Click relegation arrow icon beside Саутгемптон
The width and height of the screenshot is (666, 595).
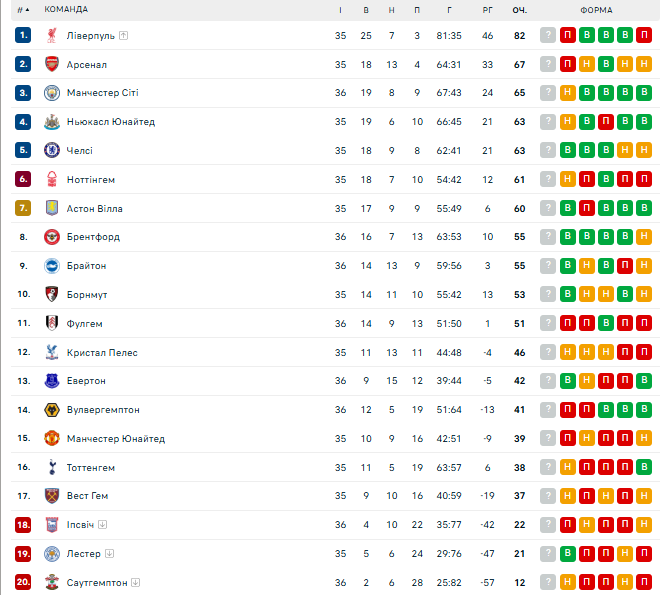(135, 582)
